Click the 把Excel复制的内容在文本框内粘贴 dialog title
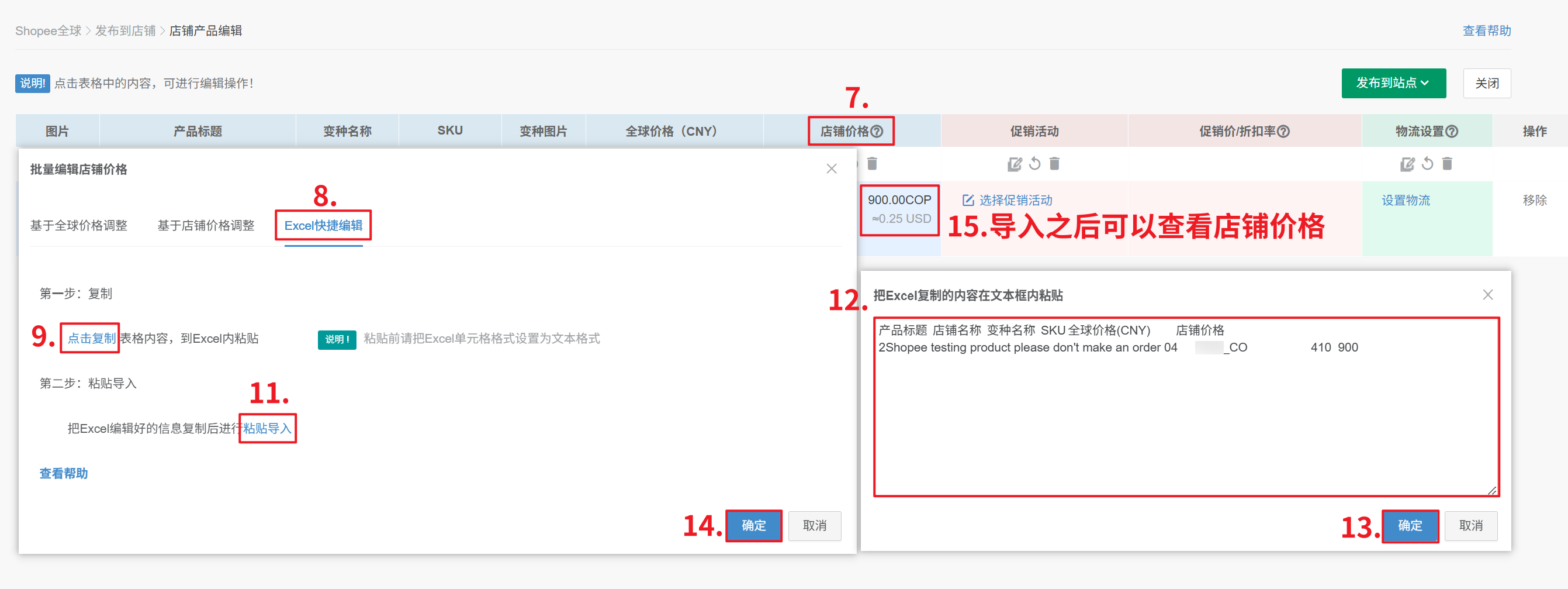 pos(968,295)
